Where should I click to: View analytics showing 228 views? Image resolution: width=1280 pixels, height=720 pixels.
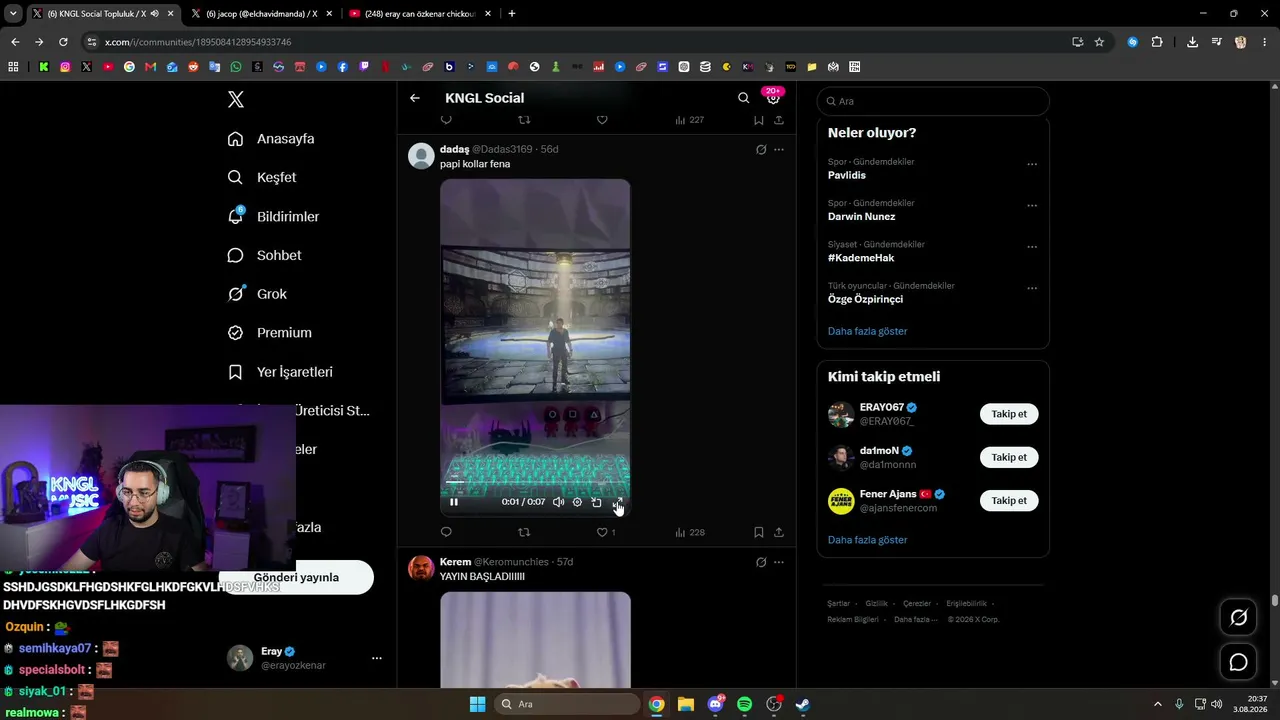[x=690, y=532]
